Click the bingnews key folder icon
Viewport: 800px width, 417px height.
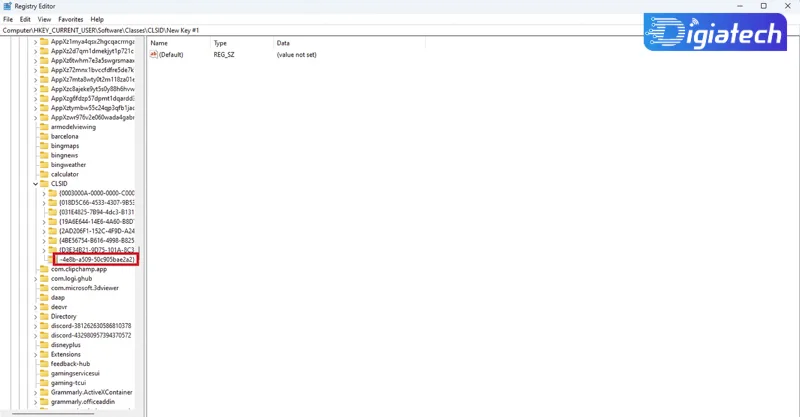(x=44, y=155)
